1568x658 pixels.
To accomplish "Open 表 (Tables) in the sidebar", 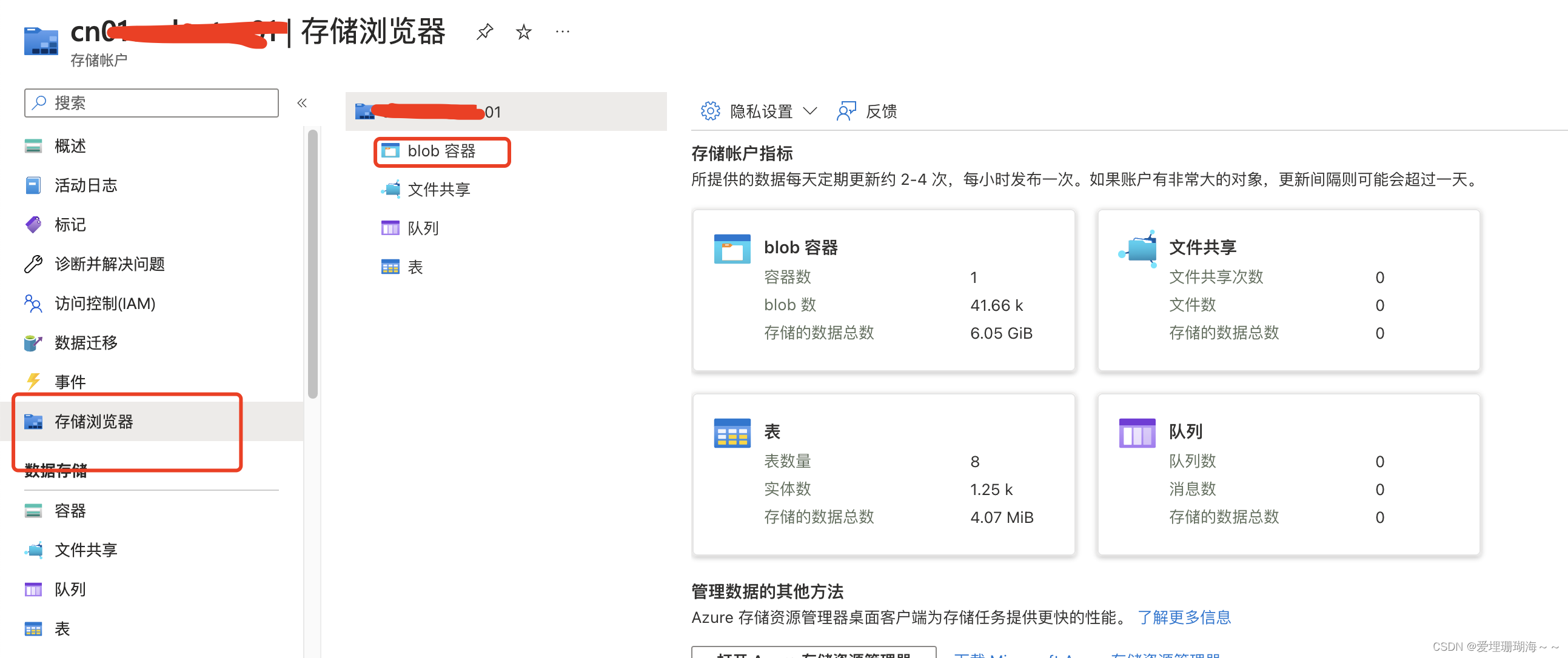I will pyautogui.click(x=62, y=628).
